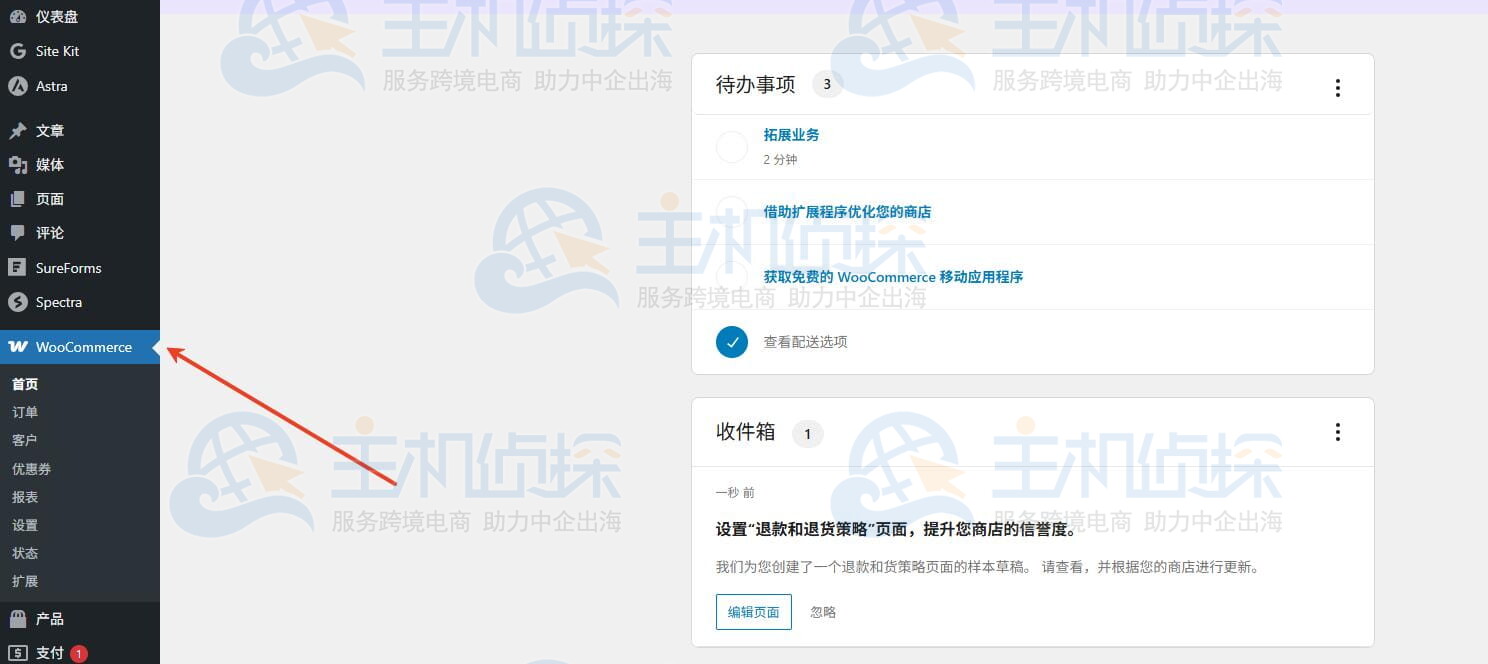
Task: Open WooCommerce 设置 from the submenu
Action: click(x=25, y=524)
